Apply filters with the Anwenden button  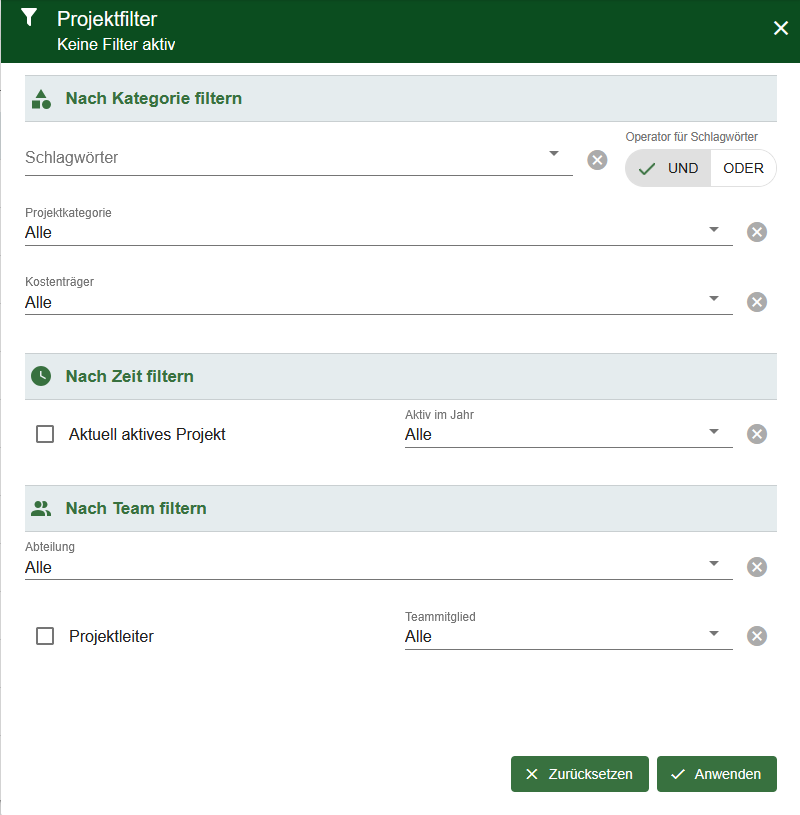click(x=716, y=774)
